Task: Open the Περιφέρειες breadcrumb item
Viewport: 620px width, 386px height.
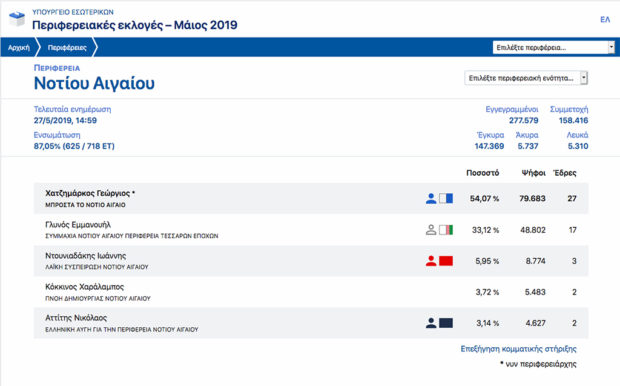Action: [x=67, y=47]
